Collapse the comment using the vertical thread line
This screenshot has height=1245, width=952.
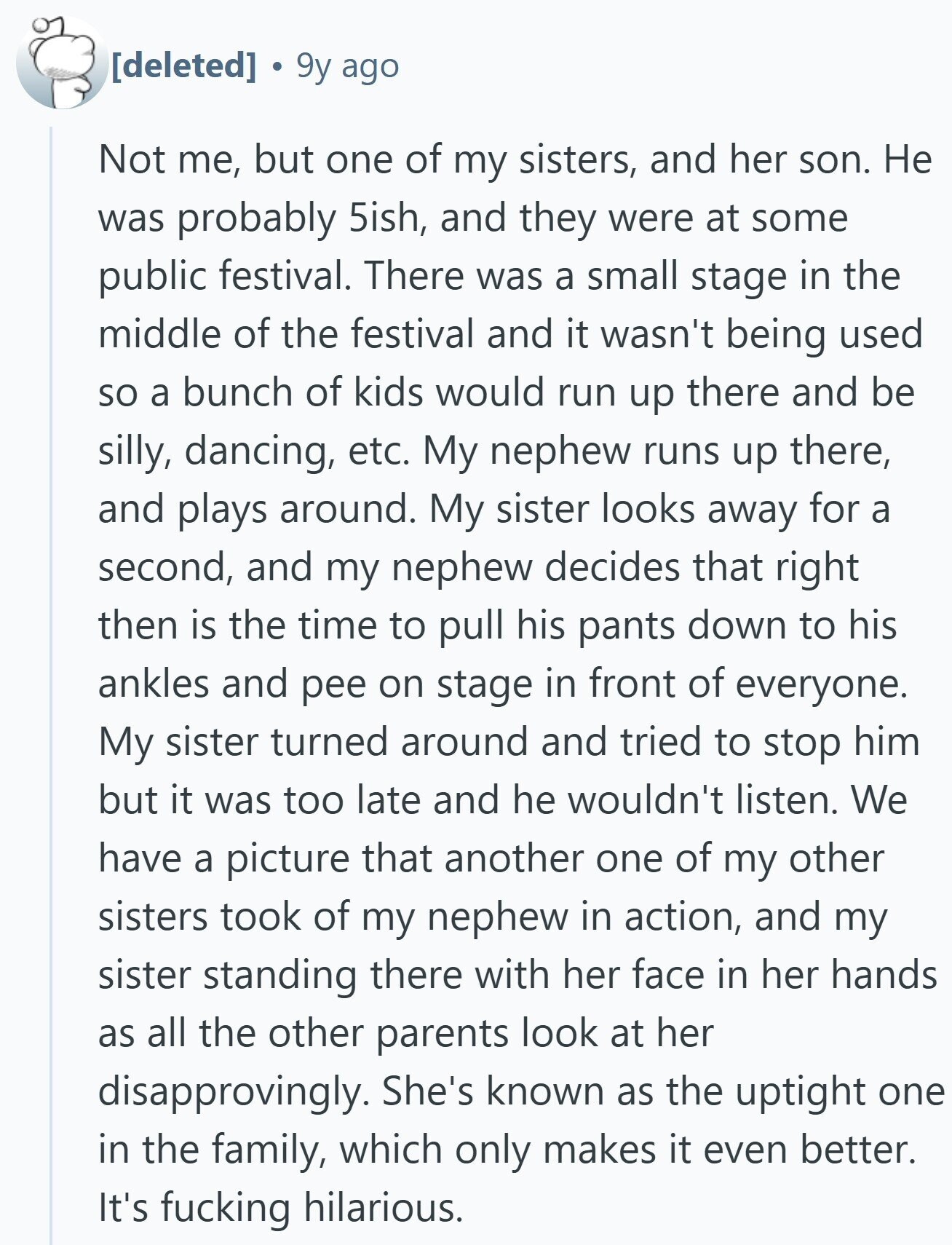click(x=51, y=684)
